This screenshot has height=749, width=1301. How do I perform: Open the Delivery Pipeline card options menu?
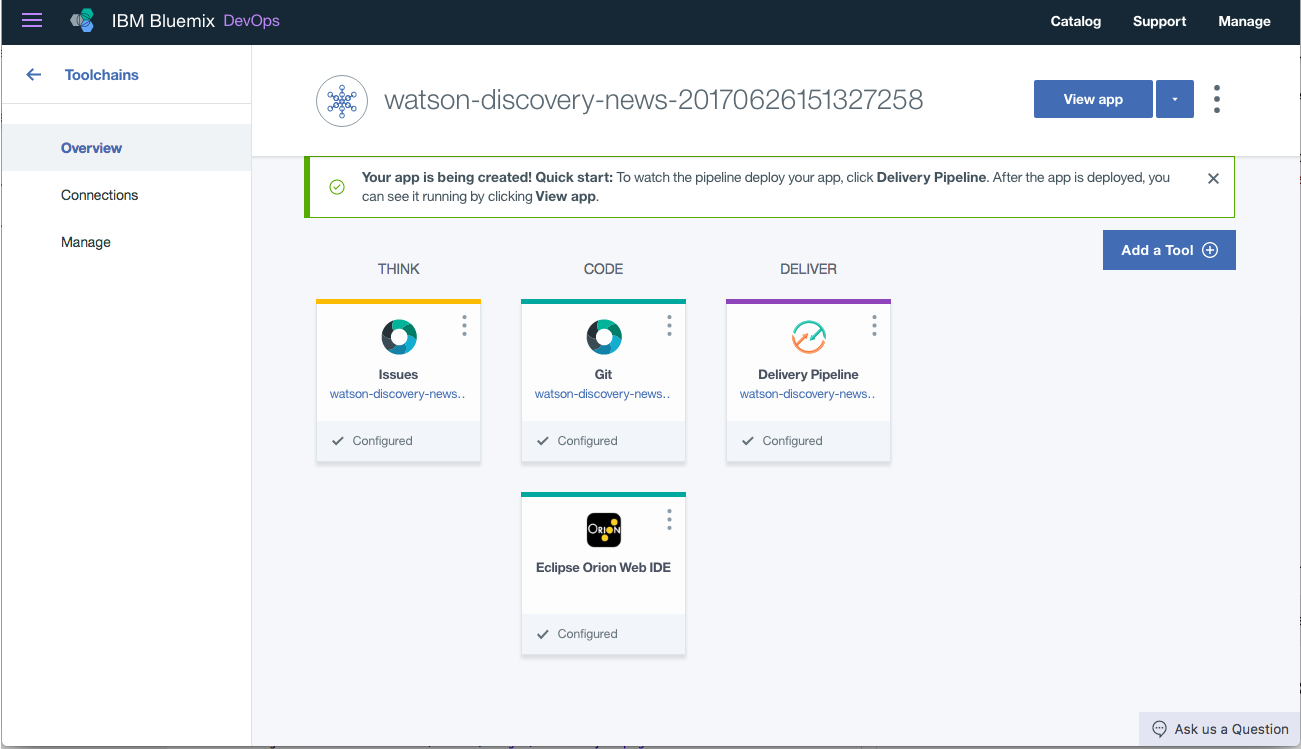coord(874,325)
